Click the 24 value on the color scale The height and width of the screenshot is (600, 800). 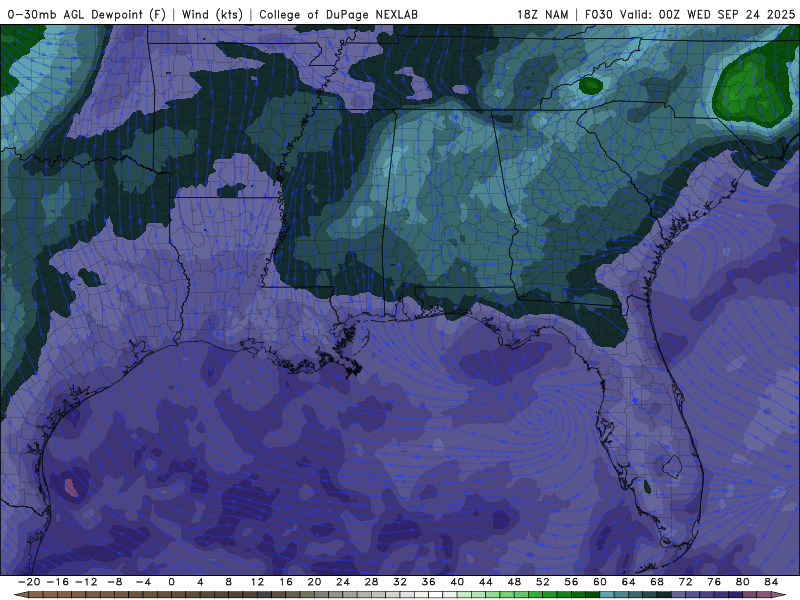[x=343, y=582]
